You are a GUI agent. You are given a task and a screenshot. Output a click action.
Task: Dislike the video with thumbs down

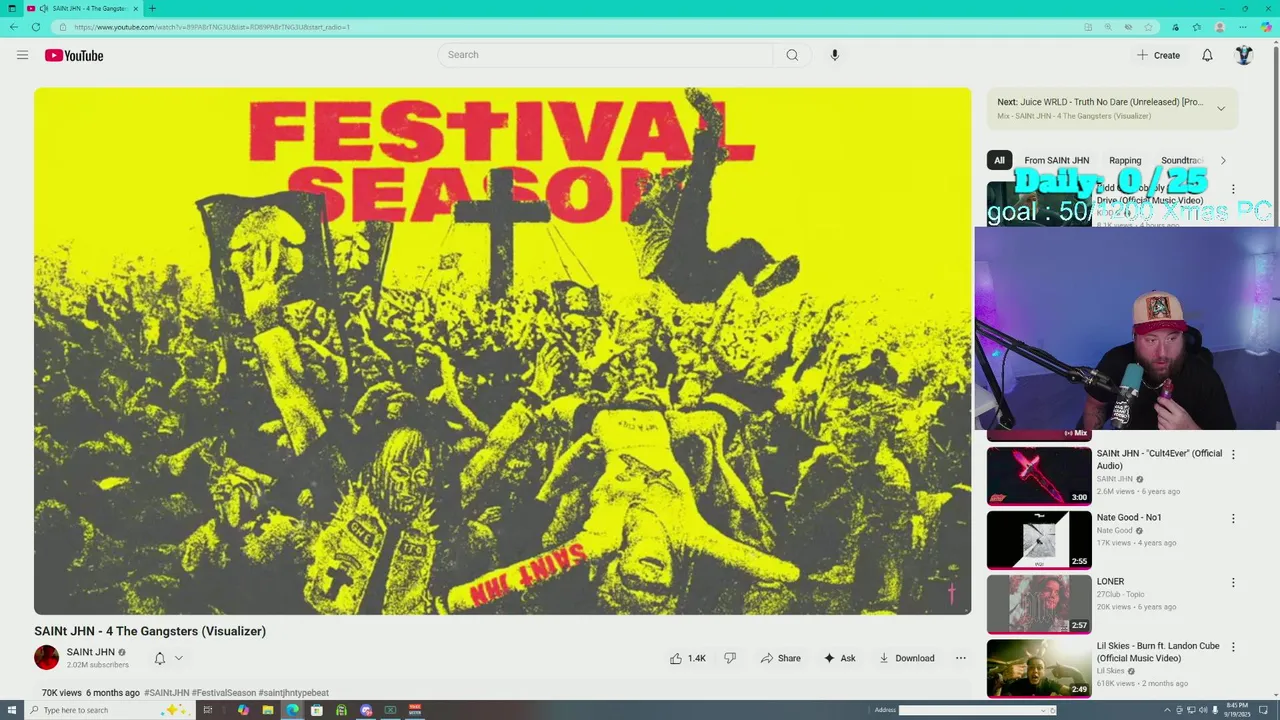coord(730,658)
